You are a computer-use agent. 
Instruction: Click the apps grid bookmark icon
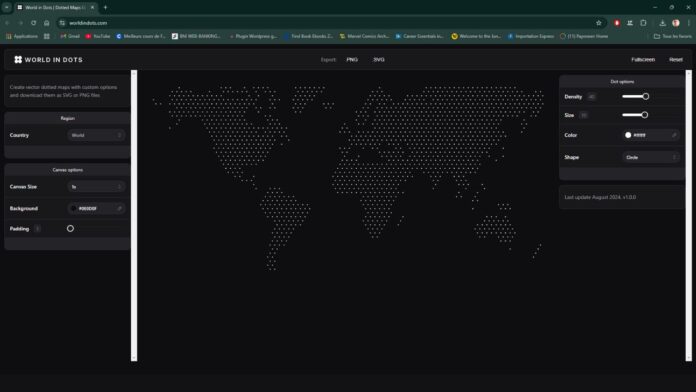47,36
